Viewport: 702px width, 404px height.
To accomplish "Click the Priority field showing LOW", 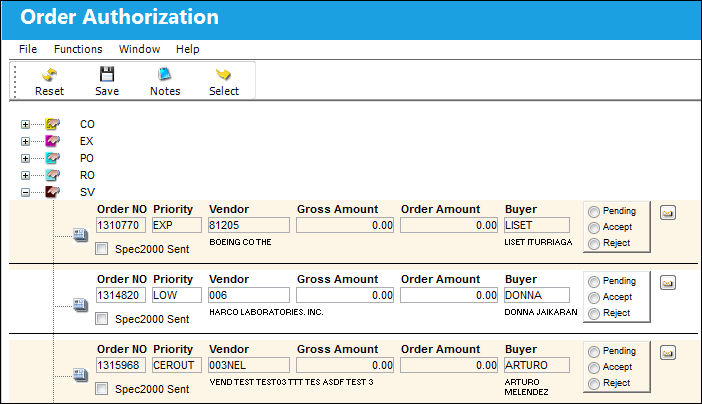I will 177,295.
